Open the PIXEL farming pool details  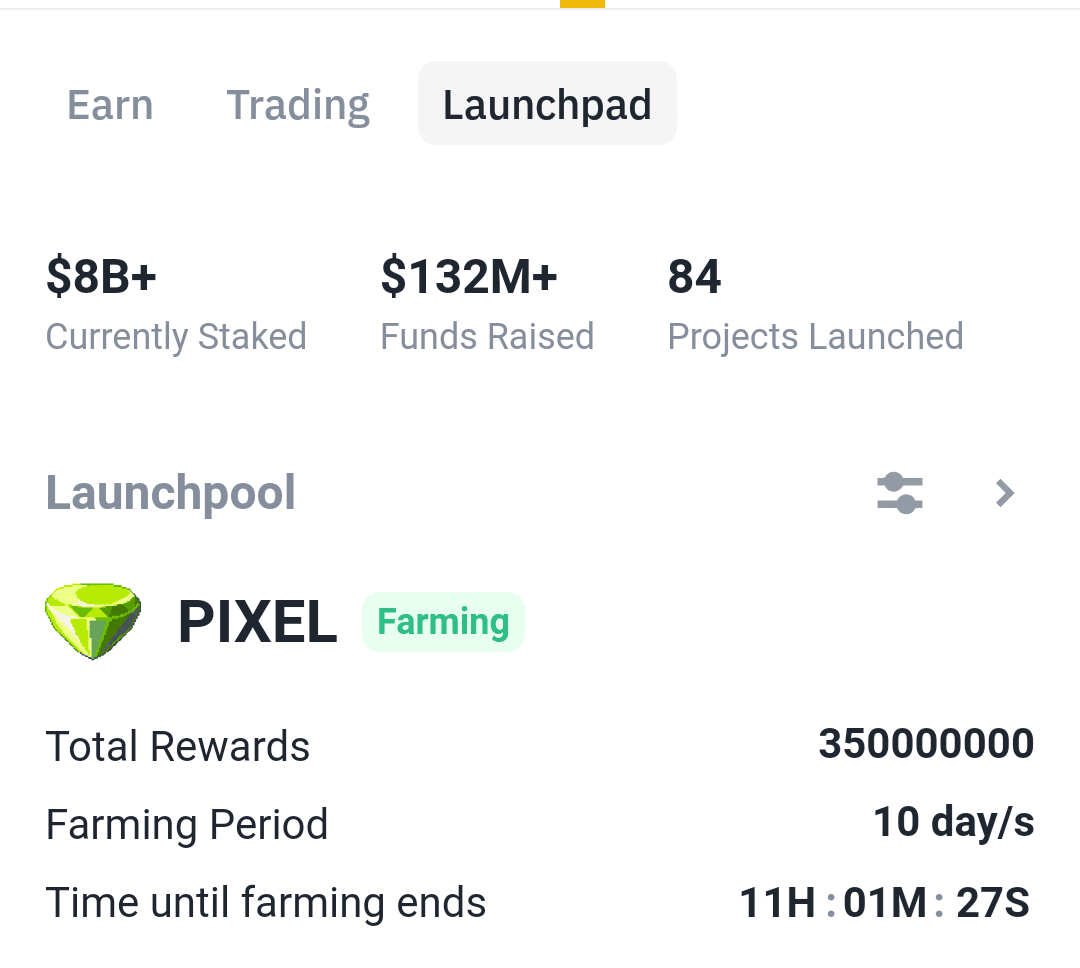[x=258, y=621]
